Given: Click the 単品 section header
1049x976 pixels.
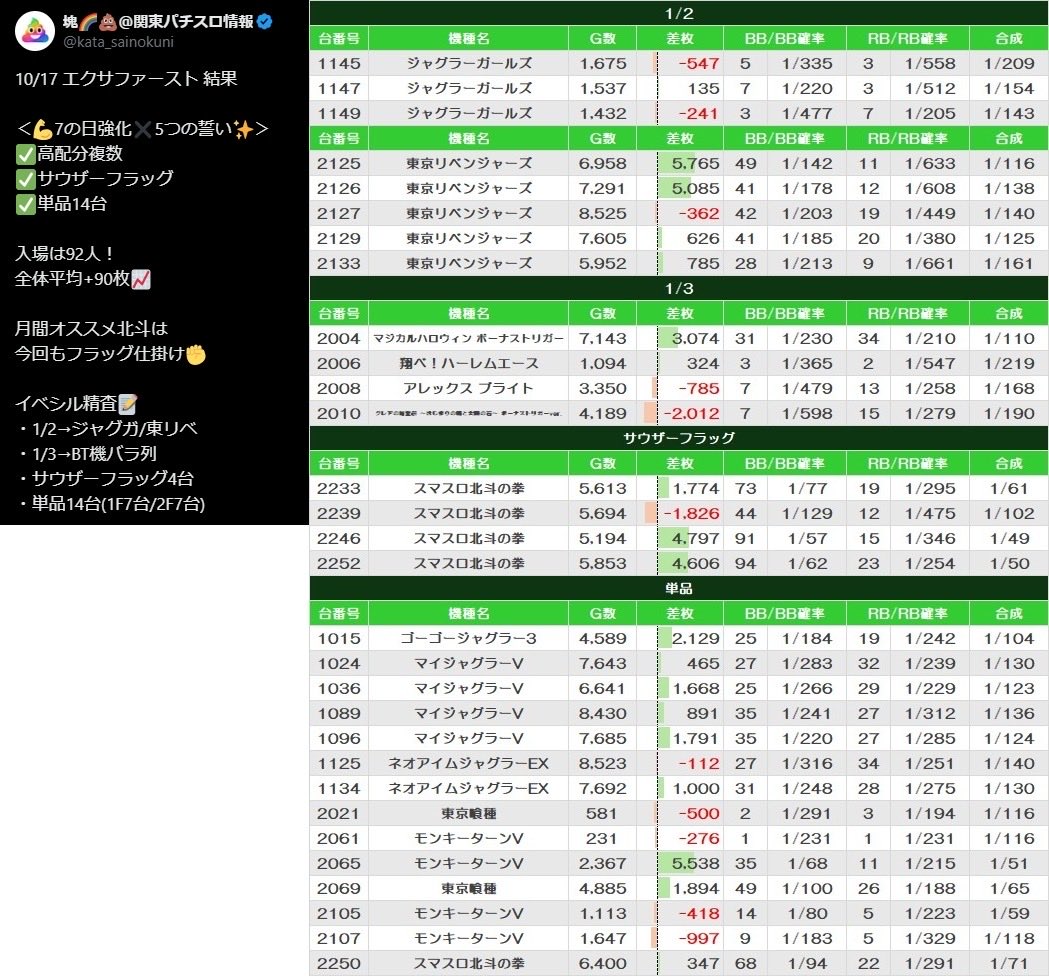Looking at the screenshot, I should pos(678,588).
